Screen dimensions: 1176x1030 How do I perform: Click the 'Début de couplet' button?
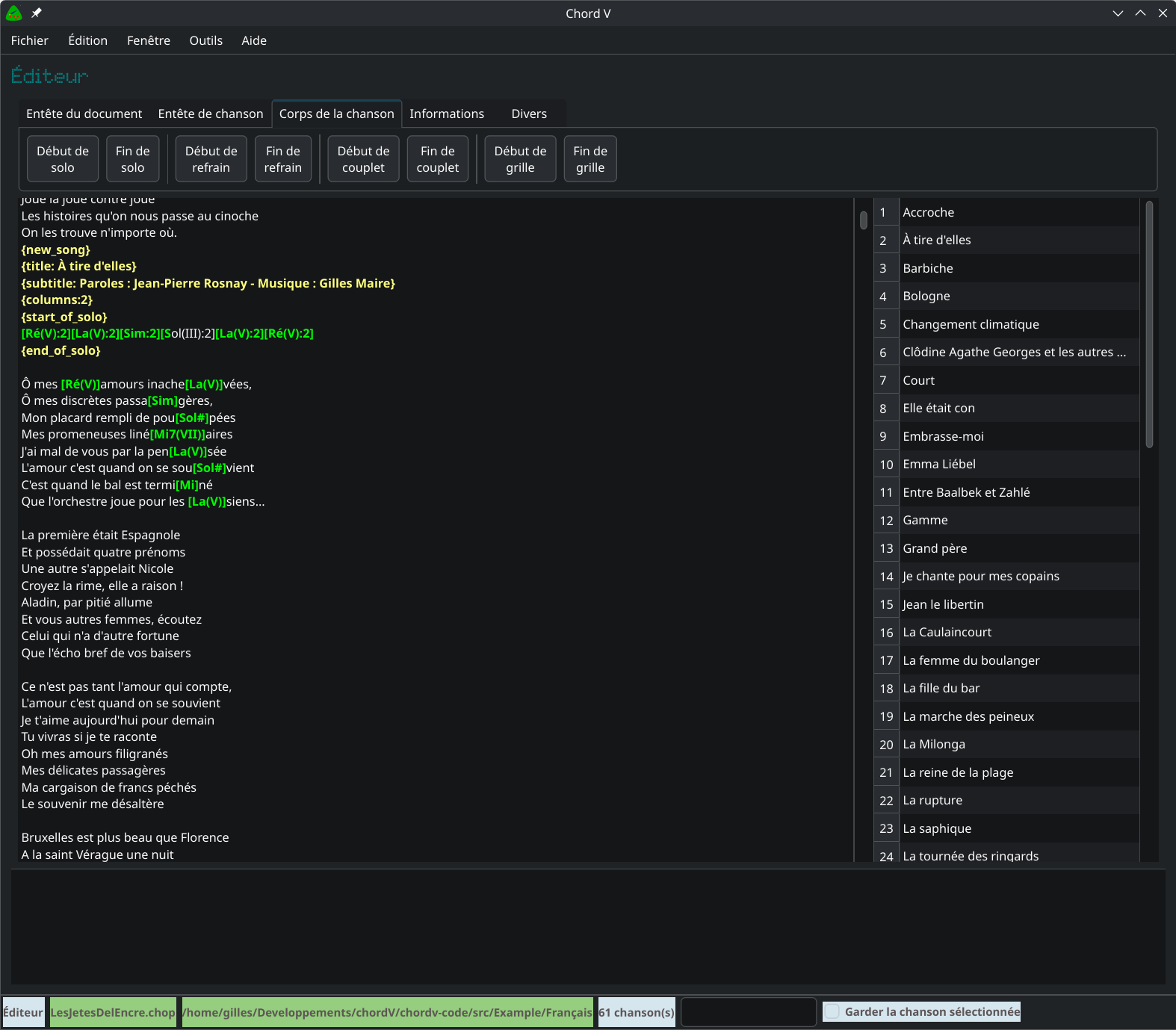tap(363, 159)
